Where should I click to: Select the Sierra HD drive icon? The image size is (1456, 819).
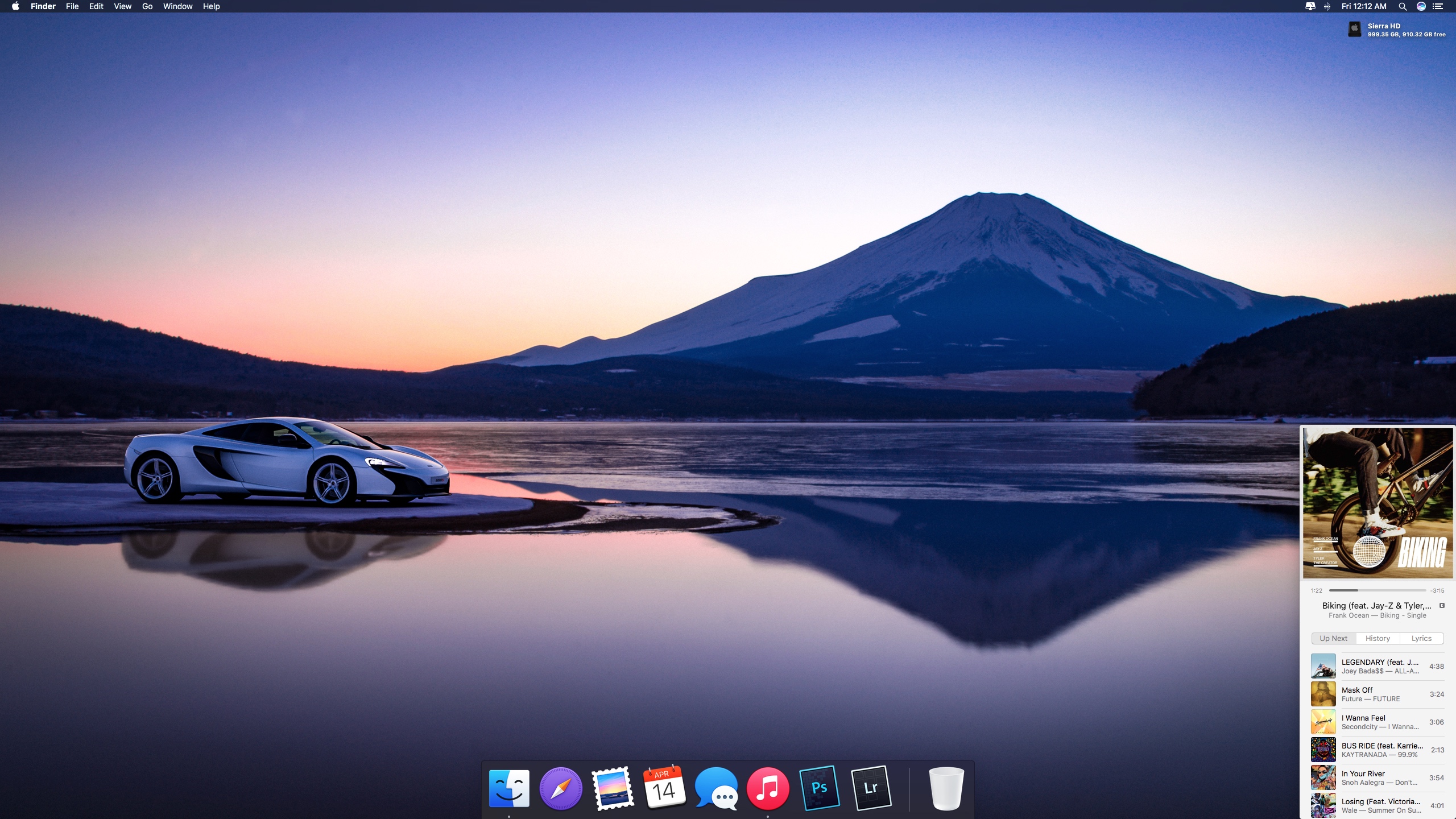point(1355,29)
